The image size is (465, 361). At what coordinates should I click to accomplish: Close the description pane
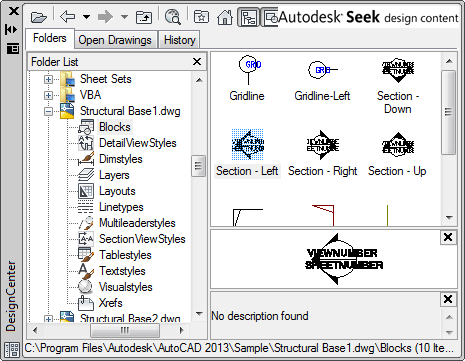448,299
